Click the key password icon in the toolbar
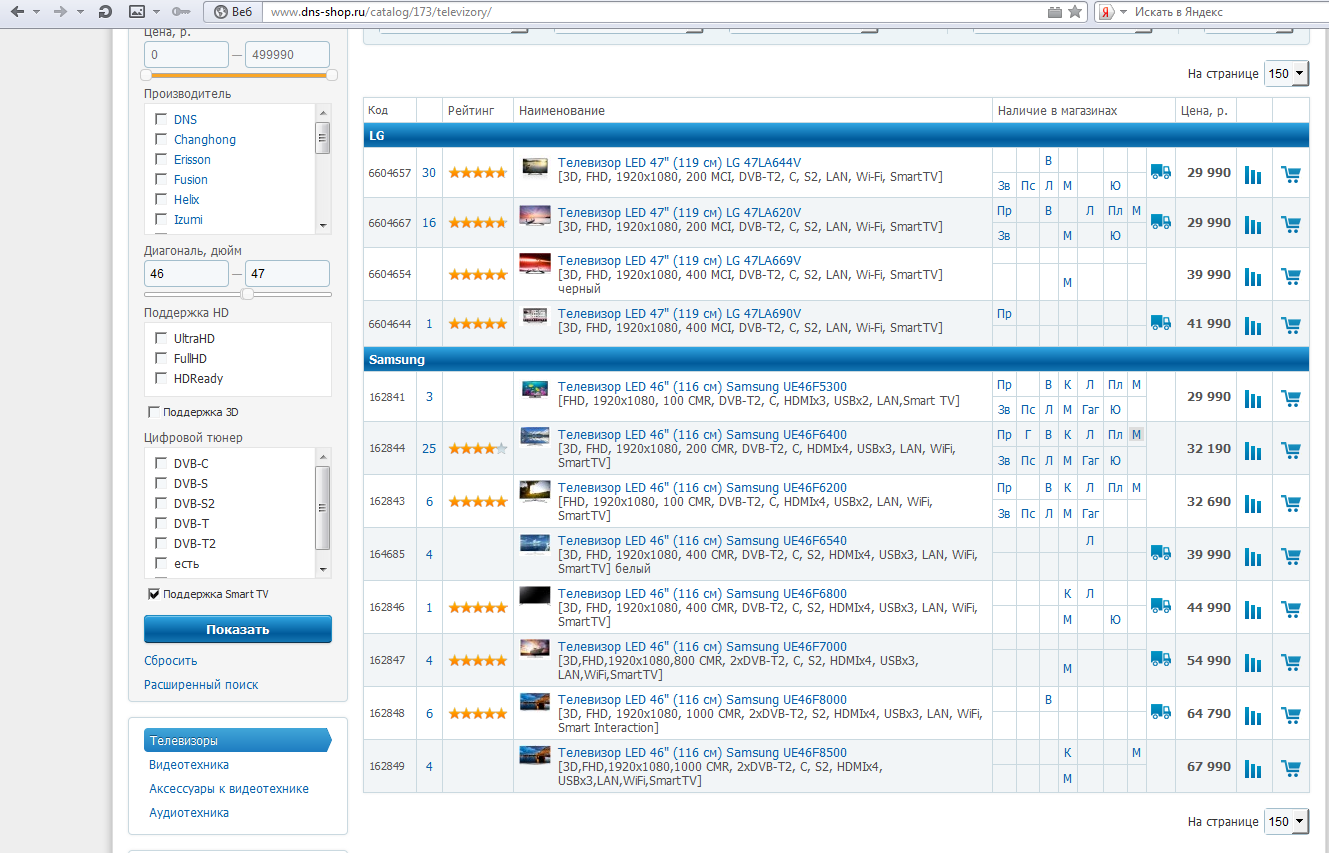The image size is (1329, 853). pos(181,12)
